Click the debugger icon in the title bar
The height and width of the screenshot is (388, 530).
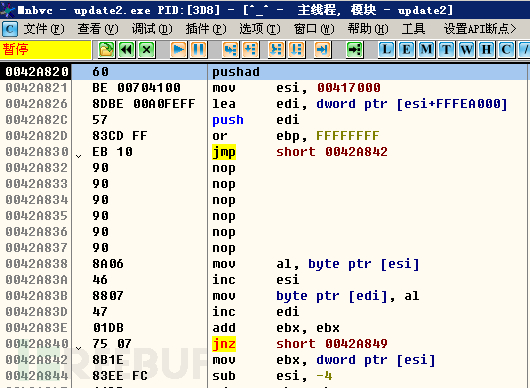[x=7, y=10]
